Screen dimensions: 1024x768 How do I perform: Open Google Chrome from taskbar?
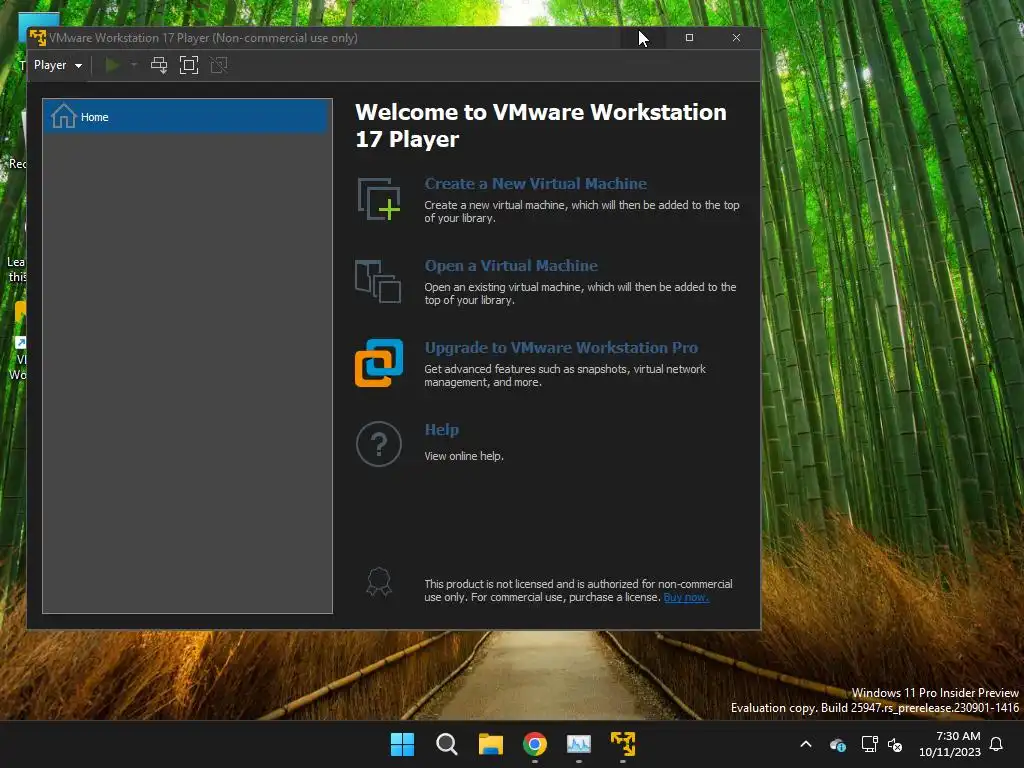coord(535,744)
